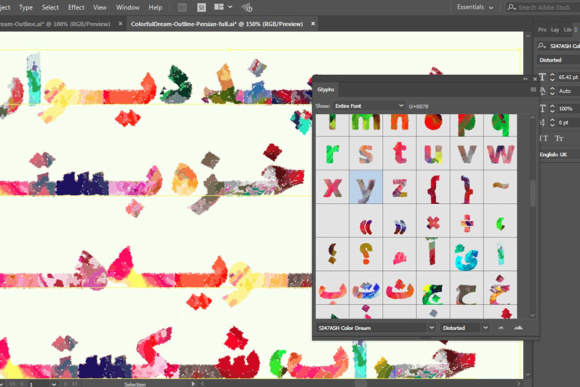Zoom out glyphs with small mountains icon
This screenshot has height=387, width=580.
click(x=501, y=328)
